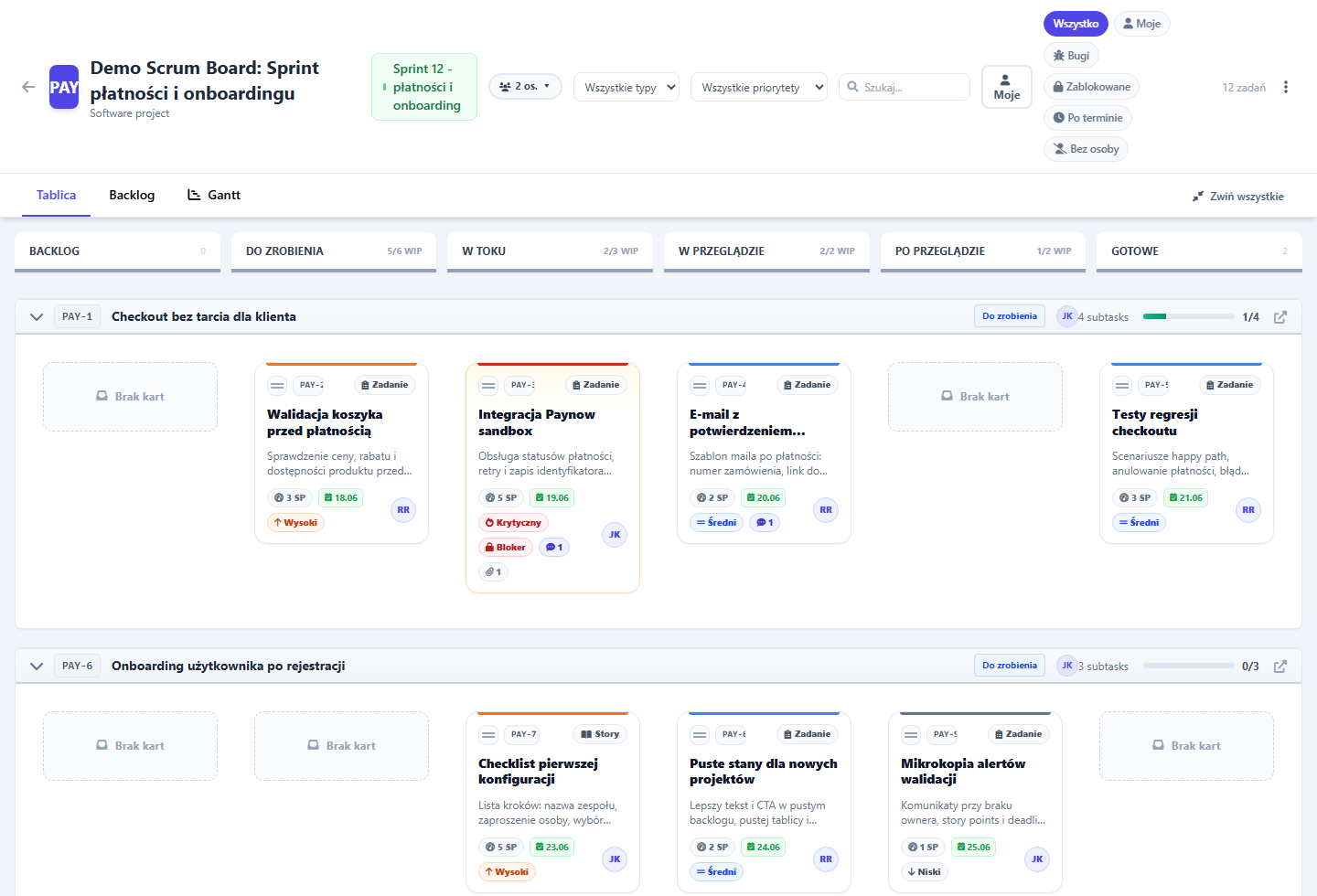This screenshot has height=896, width=1317.
Task: Click the PAY project avatar icon
Action: tap(64, 87)
